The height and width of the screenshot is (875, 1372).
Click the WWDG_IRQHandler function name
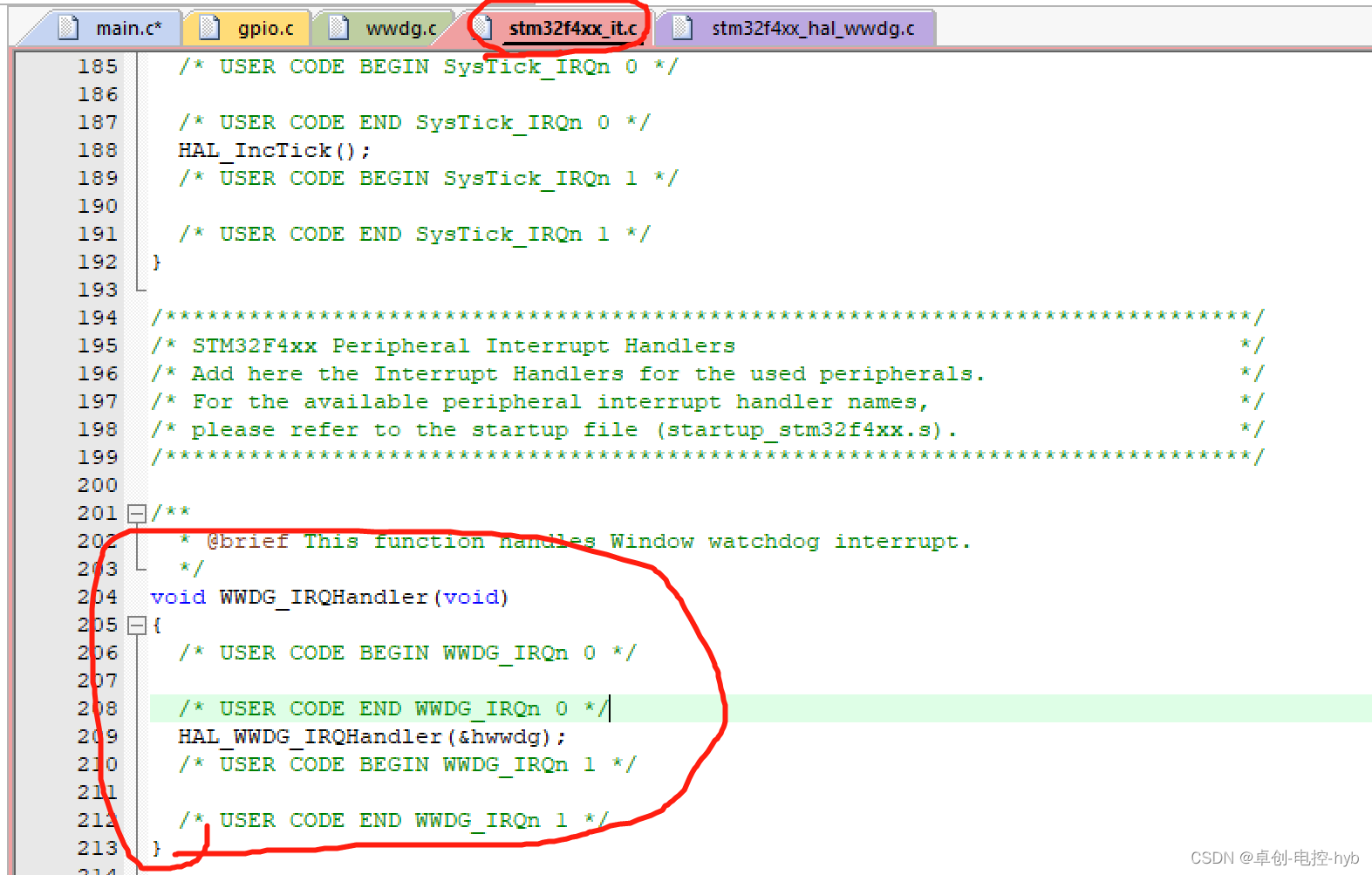tap(324, 597)
